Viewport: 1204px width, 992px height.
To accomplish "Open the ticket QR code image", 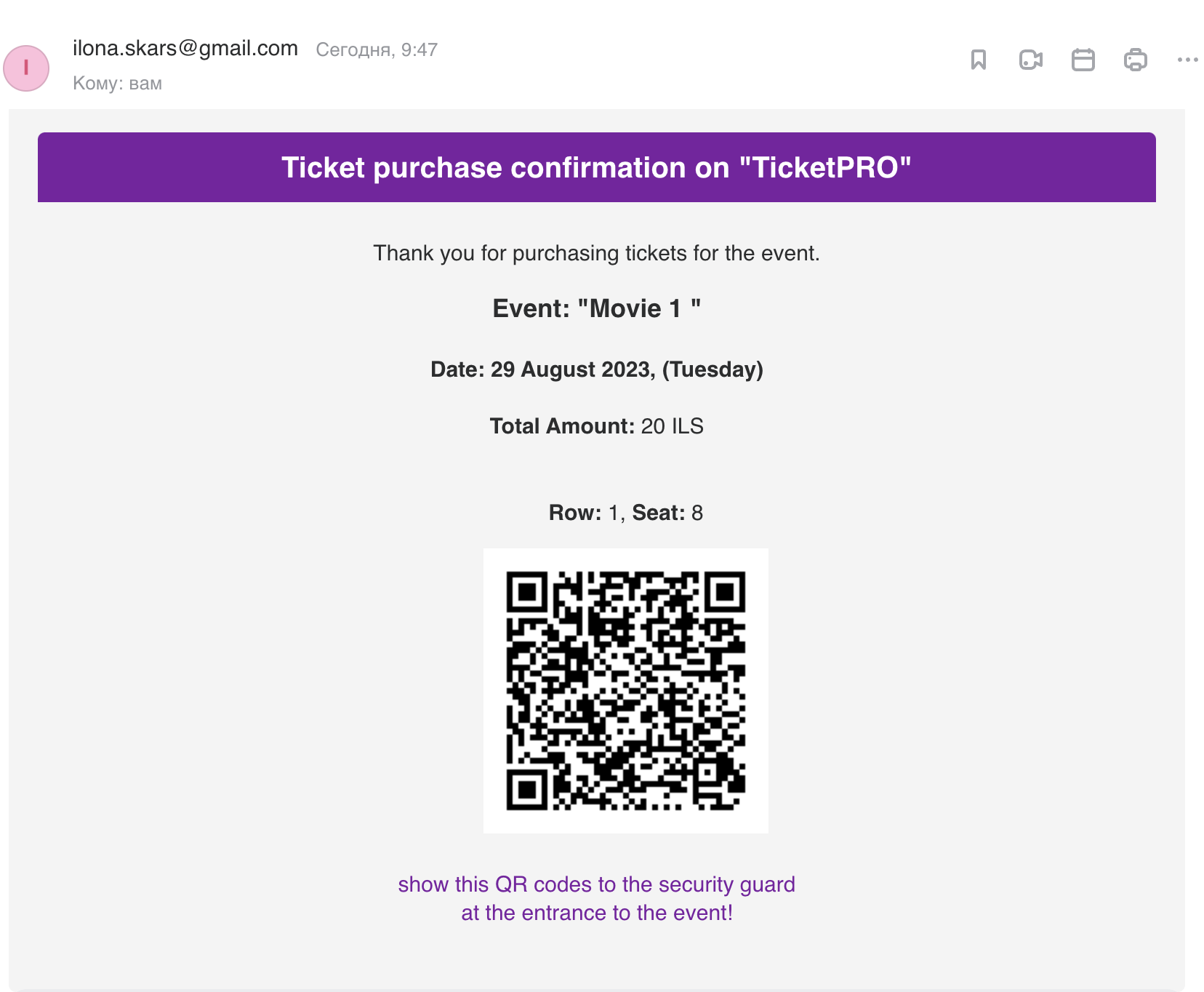I will tap(626, 691).
